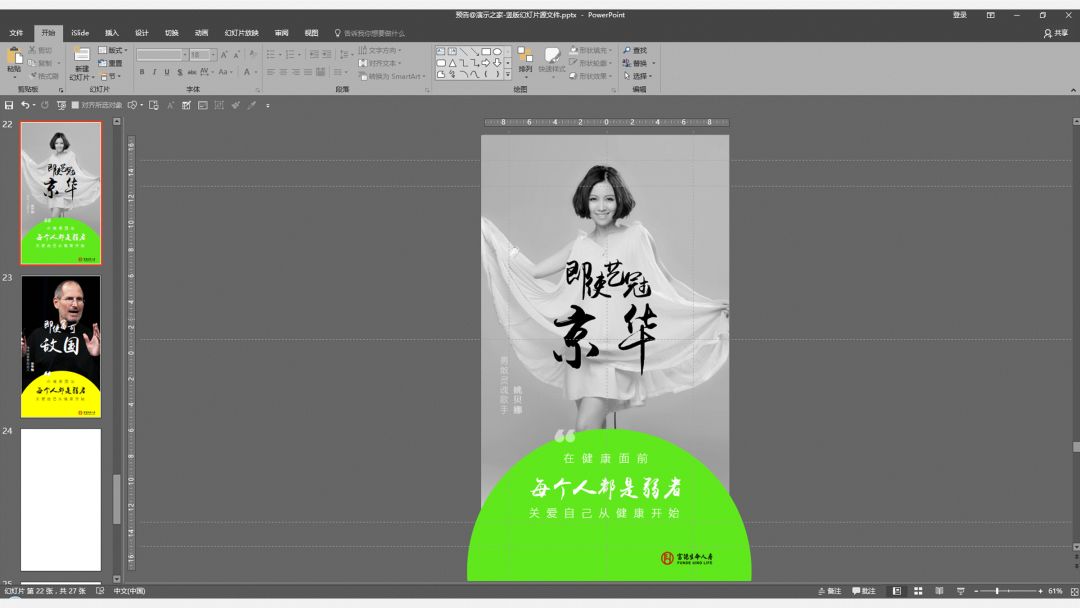The image size is (1080, 608).
Task: Select the triangle shape in shapes gallery
Action: pos(452,63)
